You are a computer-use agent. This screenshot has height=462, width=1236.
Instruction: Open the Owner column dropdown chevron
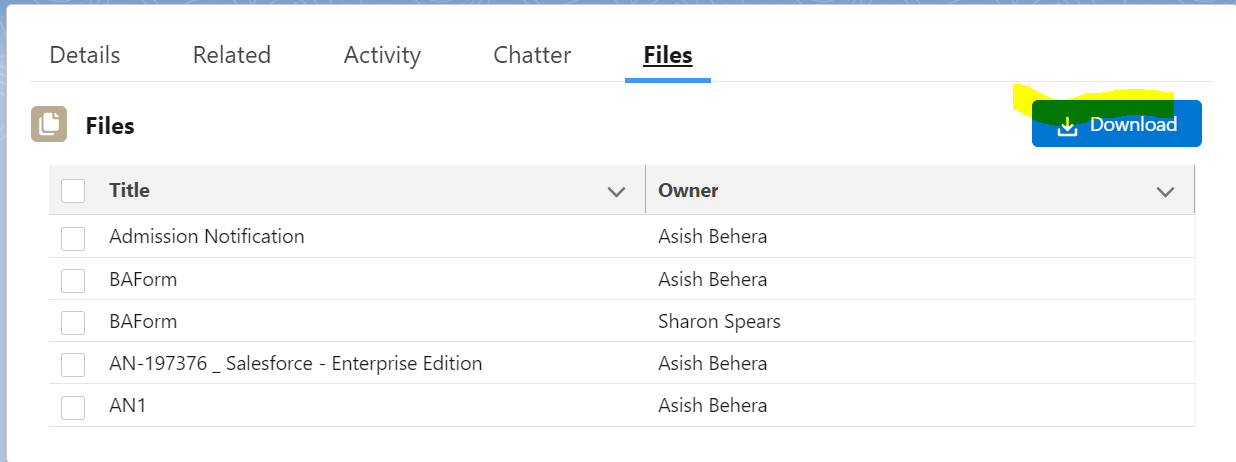(x=1165, y=191)
